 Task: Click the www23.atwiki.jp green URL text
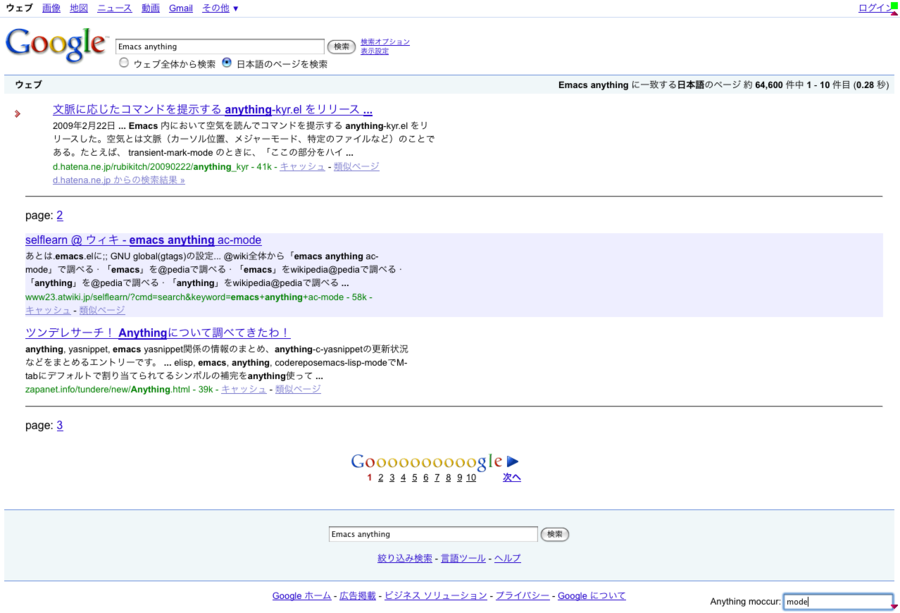(x=184, y=297)
